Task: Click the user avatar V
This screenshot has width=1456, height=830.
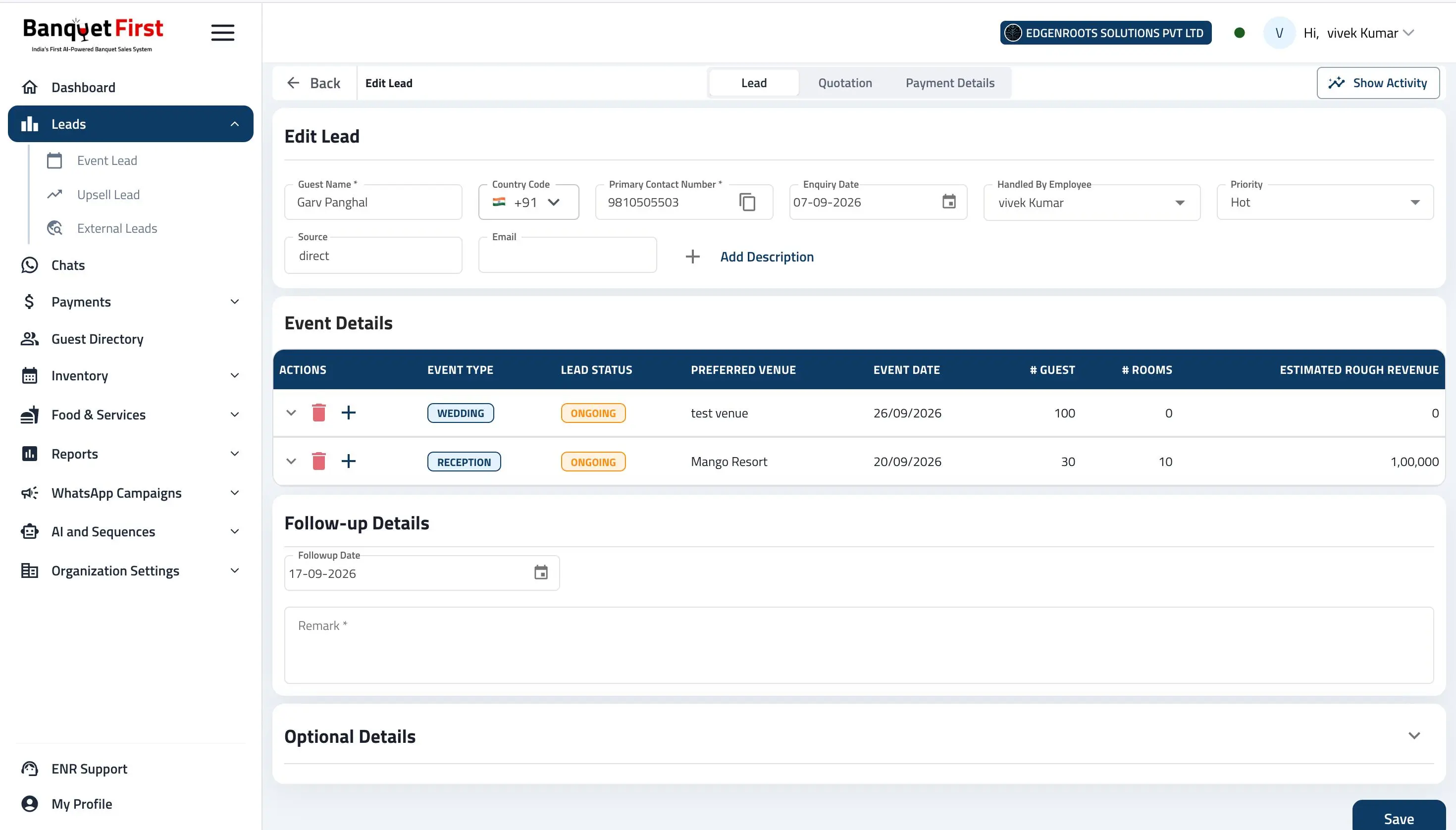Action: (1279, 33)
